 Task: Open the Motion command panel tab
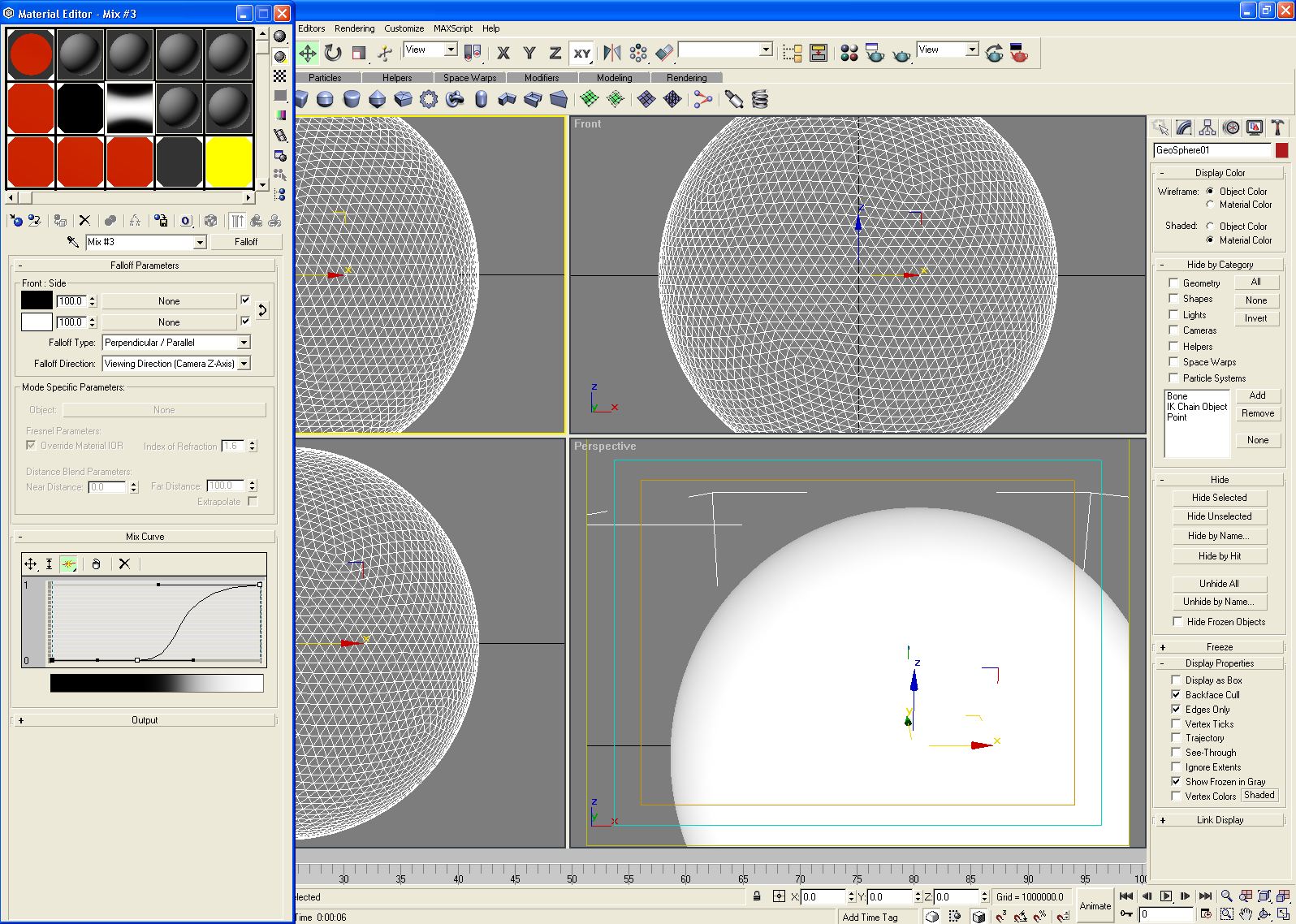tap(1231, 127)
